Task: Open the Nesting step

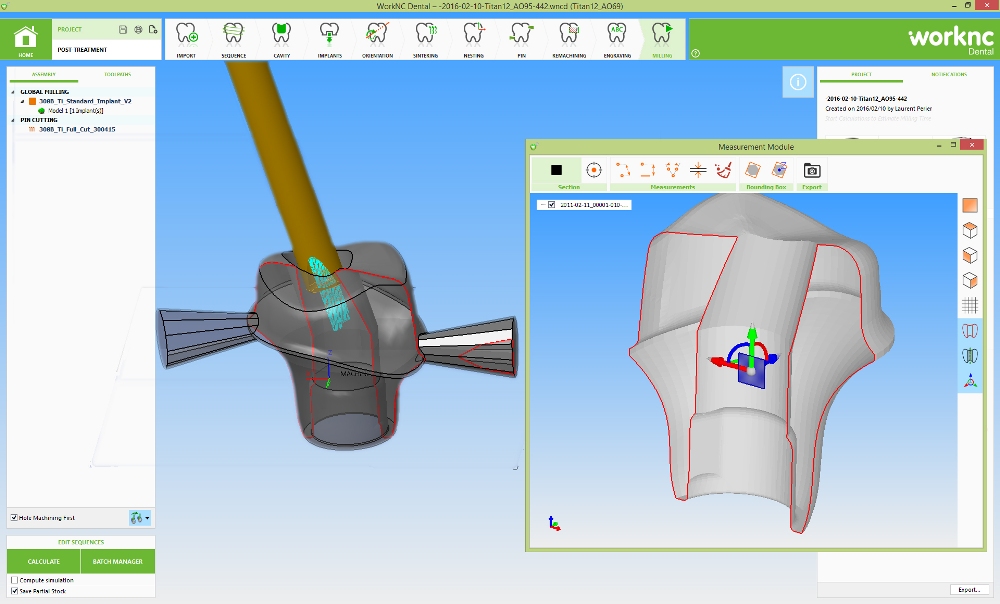Action: (473, 34)
